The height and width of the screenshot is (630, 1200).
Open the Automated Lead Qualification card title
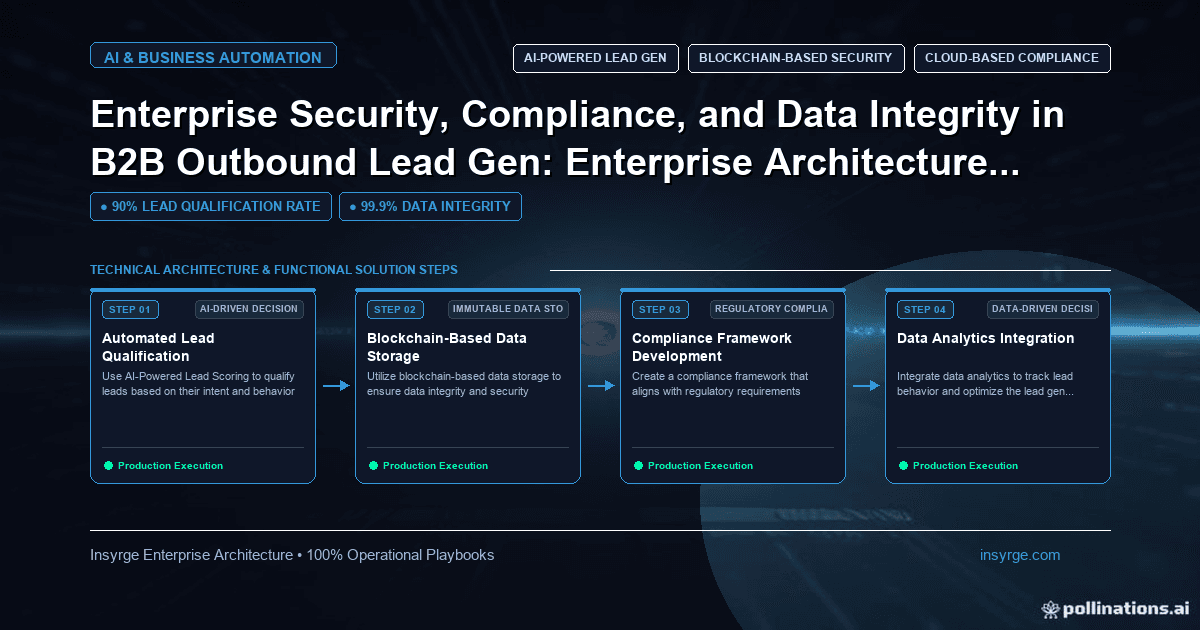[158, 347]
